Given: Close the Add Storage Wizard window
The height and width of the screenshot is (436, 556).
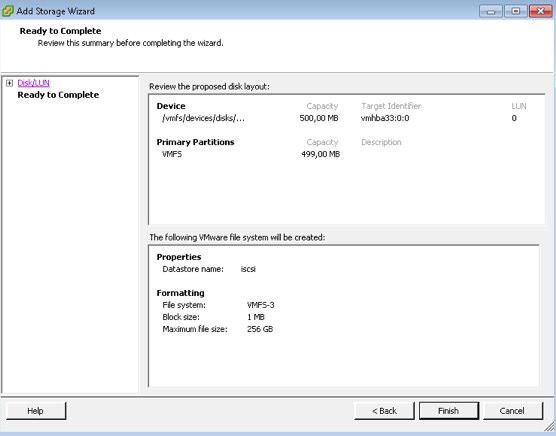Looking at the screenshot, I should tap(541, 11).
